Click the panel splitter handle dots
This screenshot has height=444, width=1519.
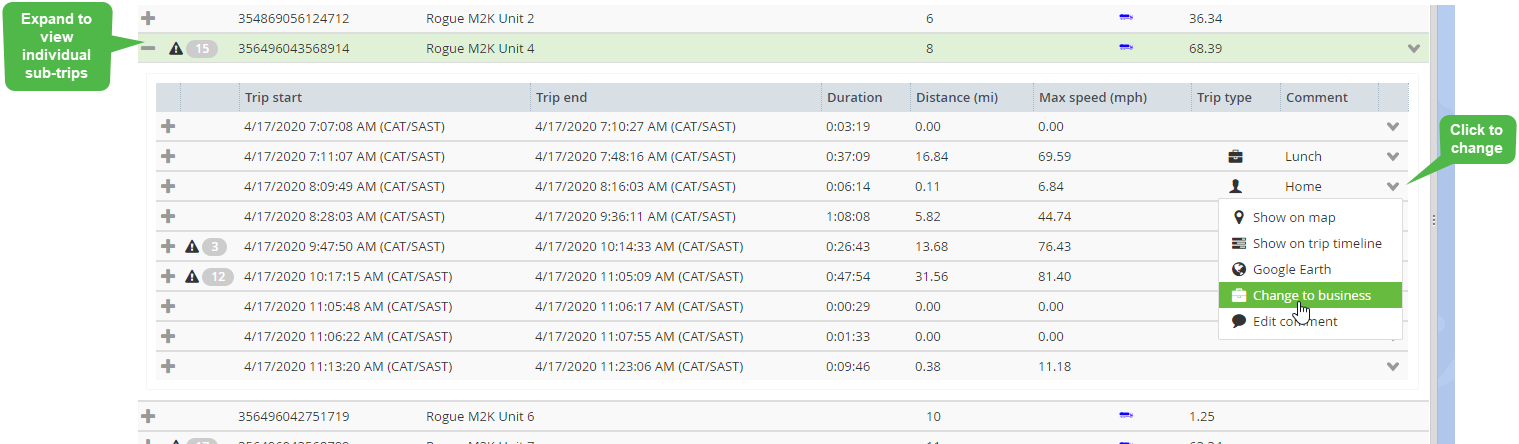1432,220
